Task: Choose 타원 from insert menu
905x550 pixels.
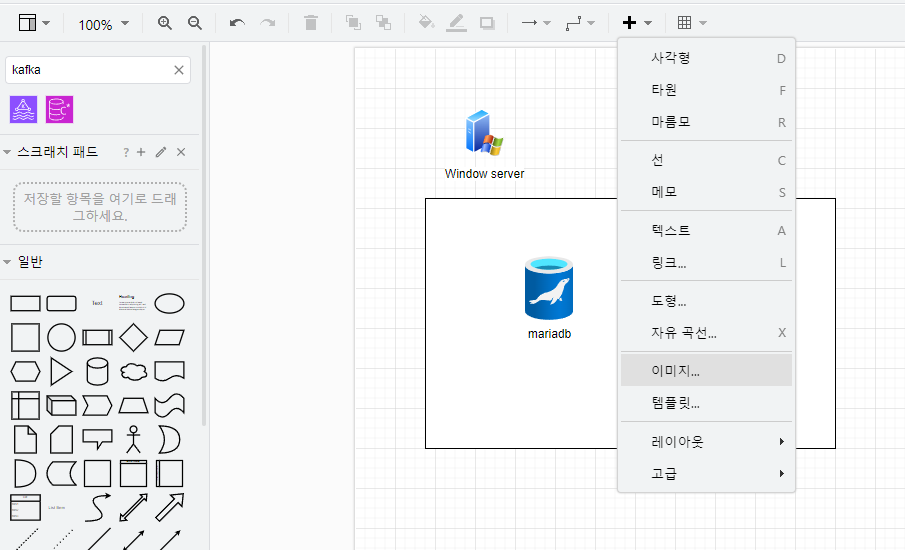Action: point(706,90)
